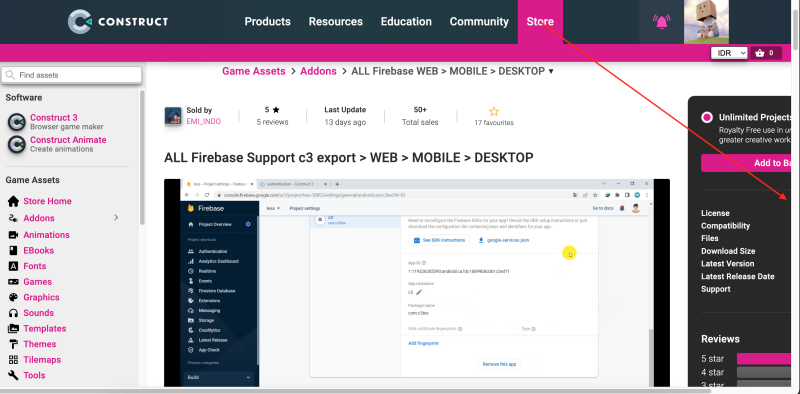Click the 5 star rating bar

tap(763, 359)
